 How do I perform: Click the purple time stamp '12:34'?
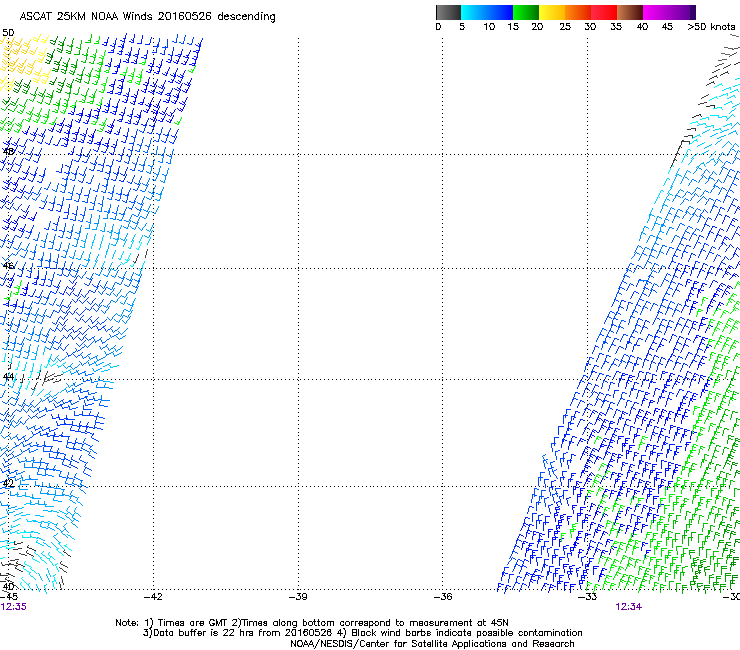[628, 607]
